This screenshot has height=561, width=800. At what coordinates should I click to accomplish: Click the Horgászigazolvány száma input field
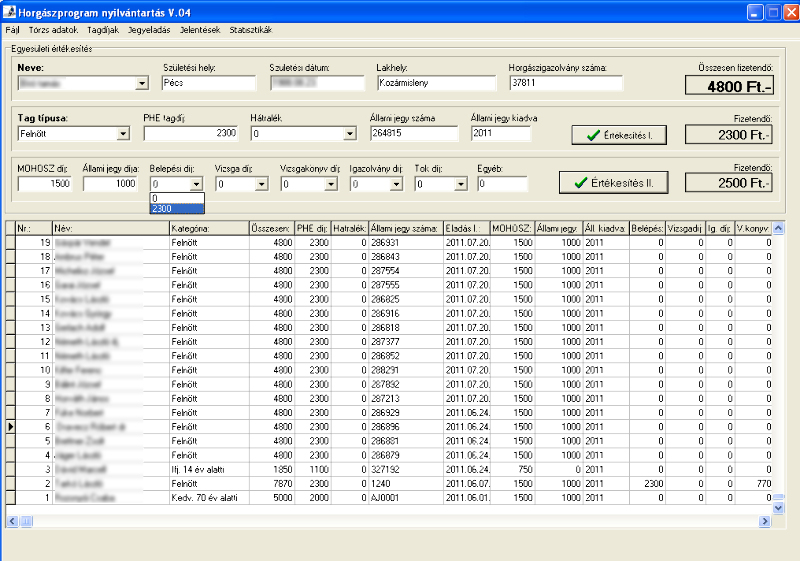tap(565, 83)
